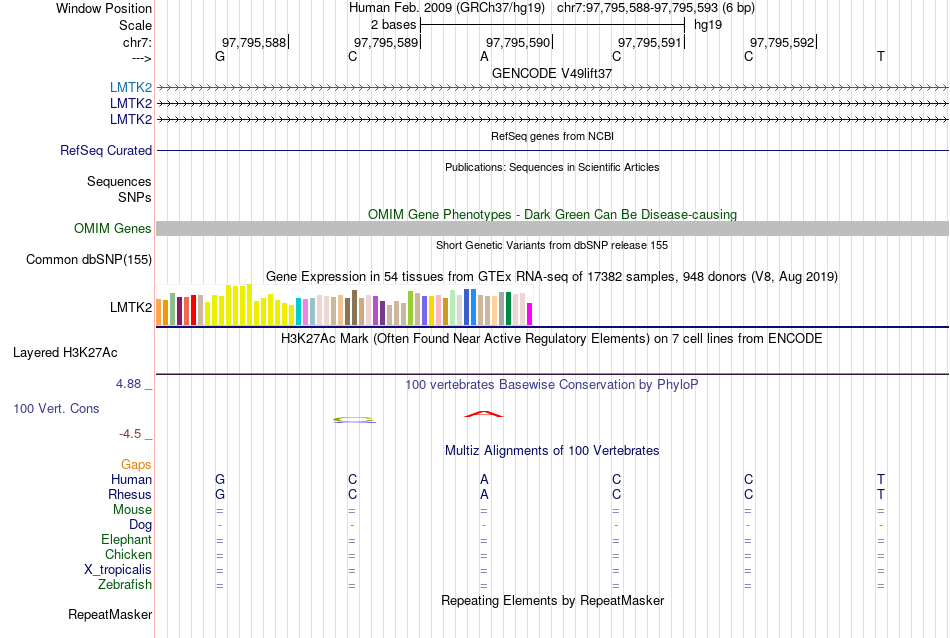This screenshot has width=950, height=638.
Task: Select the X_tropicalis alignment row label
Action: (x=118, y=570)
